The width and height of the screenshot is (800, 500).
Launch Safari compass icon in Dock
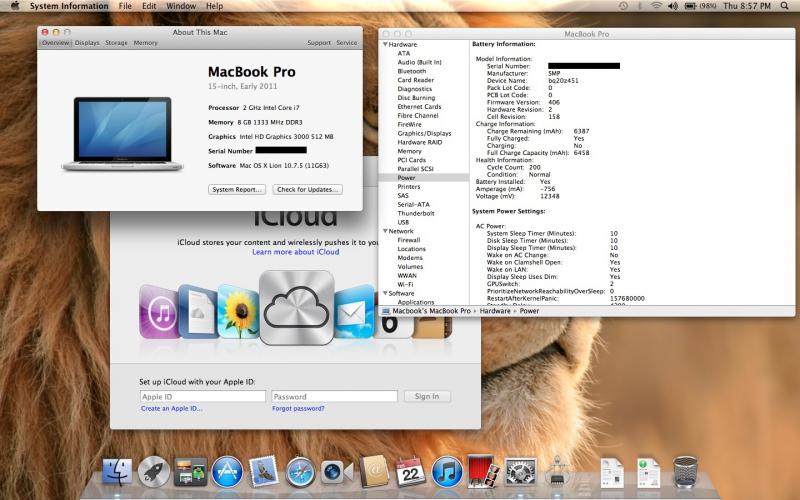[300, 471]
